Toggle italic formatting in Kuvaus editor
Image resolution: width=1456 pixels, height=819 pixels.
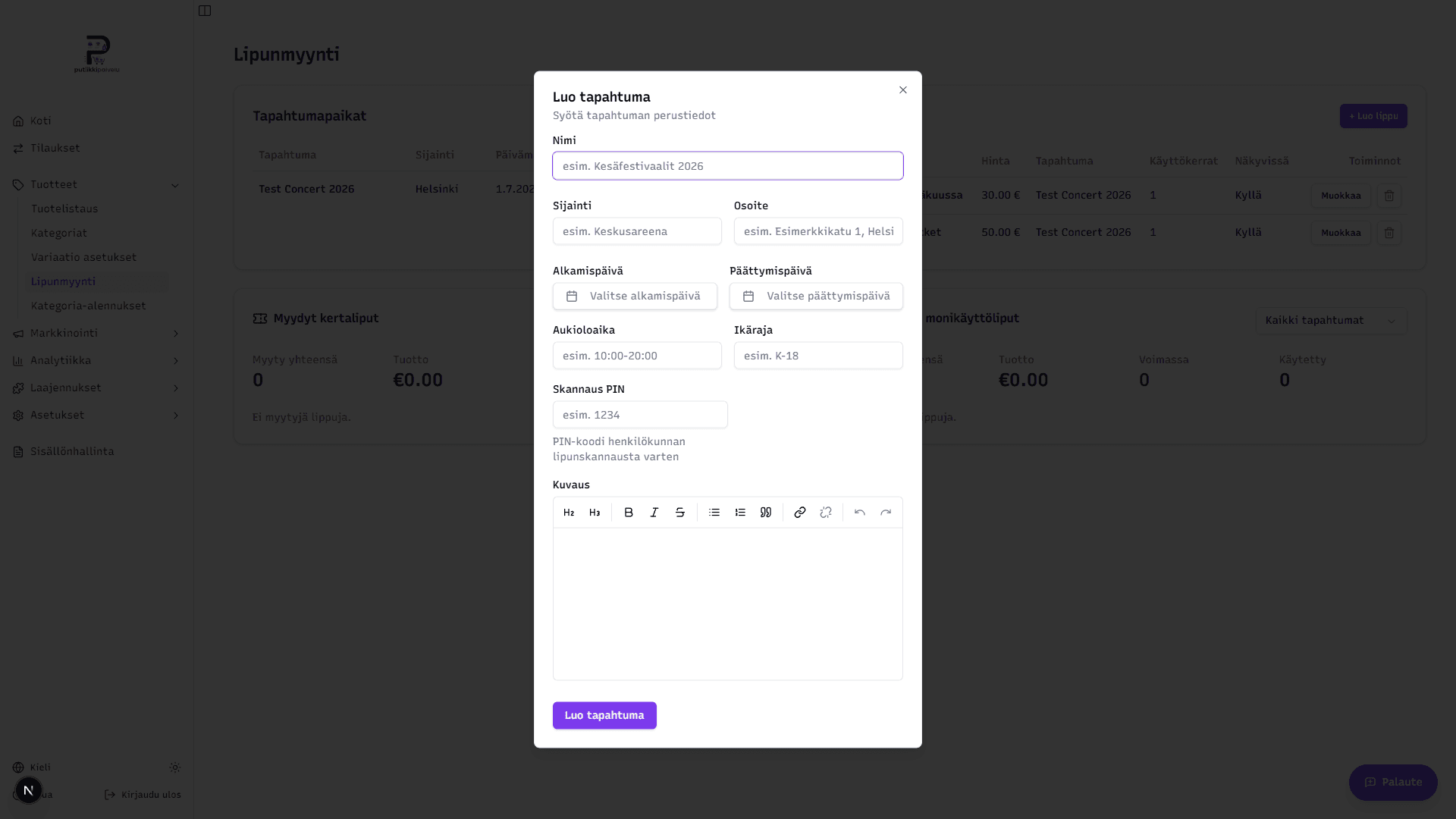(x=654, y=513)
